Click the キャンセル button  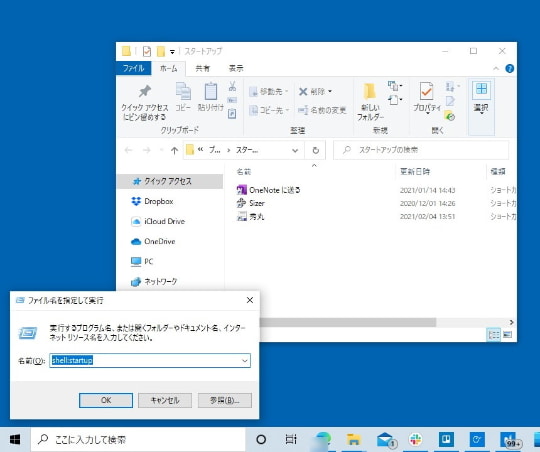coord(165,400)
